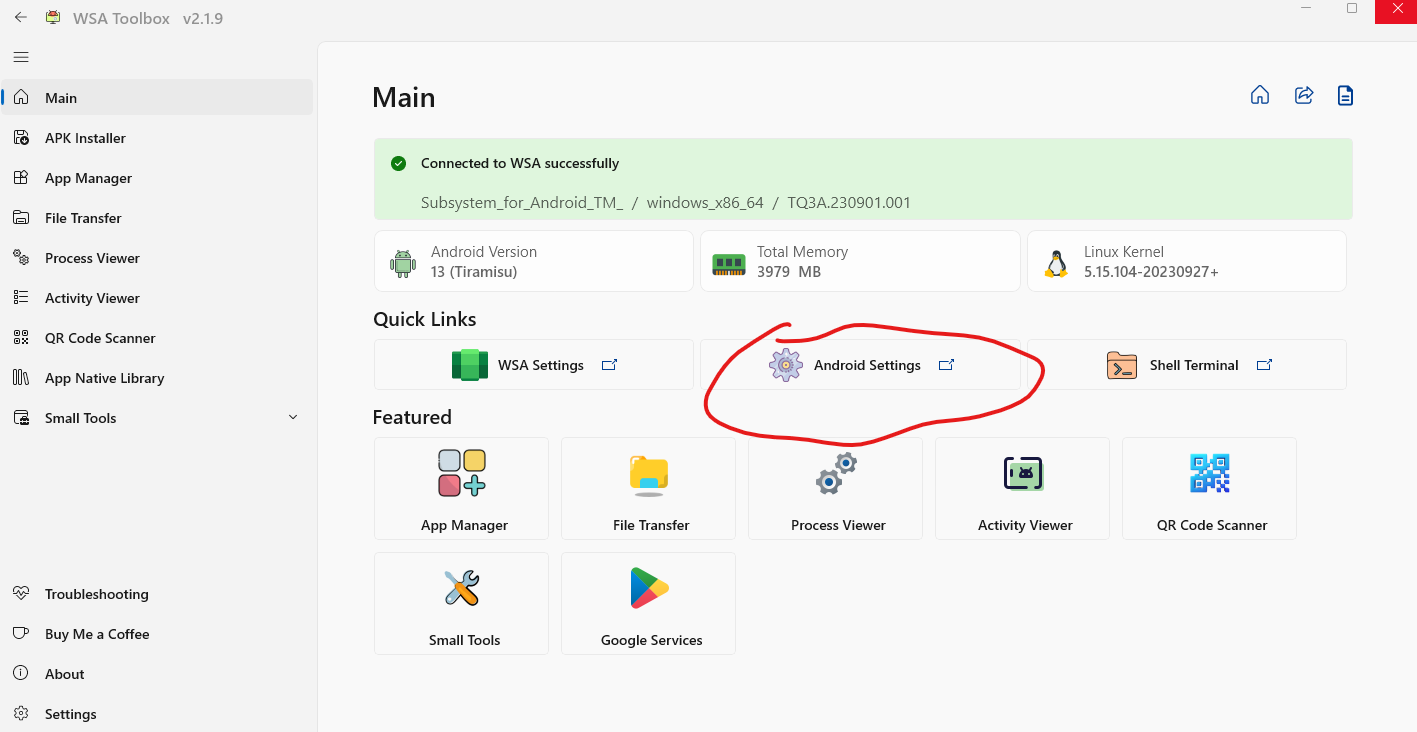The width and height of the screenshot is (1417, 732).
Task: Click the back arrow in title bar
Action: point(20,18)
